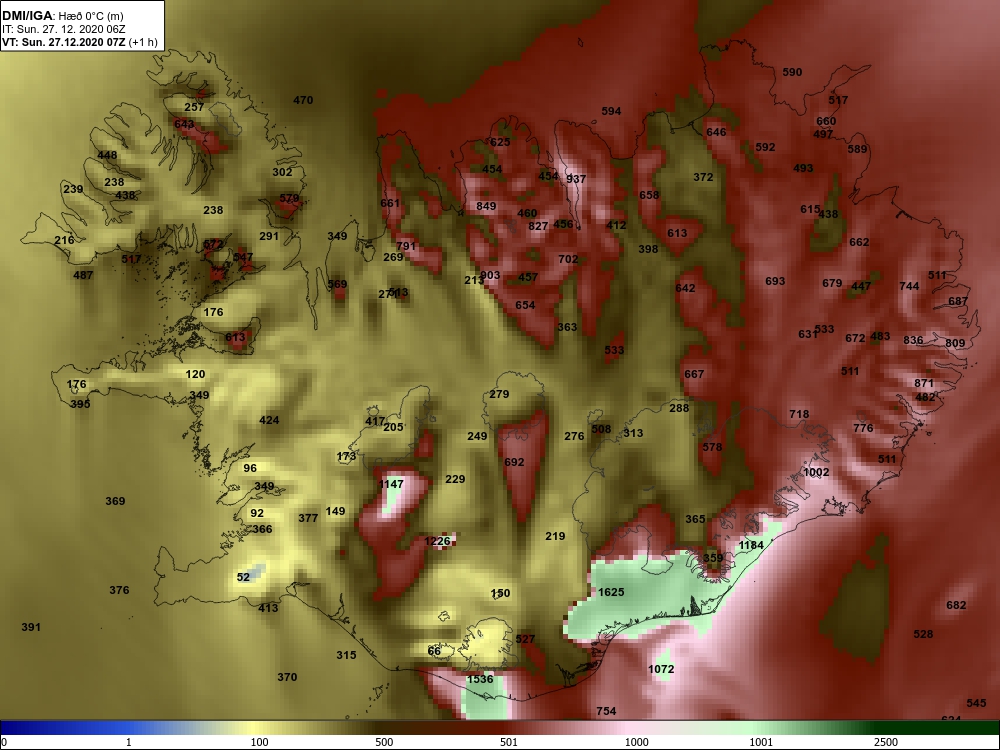Click the 871 value on the map
This screenshot has height=750, width=1000.
click(923, 383)
